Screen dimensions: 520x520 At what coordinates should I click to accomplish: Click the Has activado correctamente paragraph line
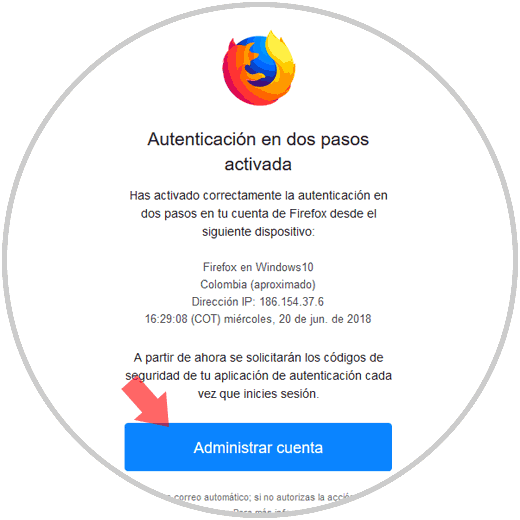258,195
